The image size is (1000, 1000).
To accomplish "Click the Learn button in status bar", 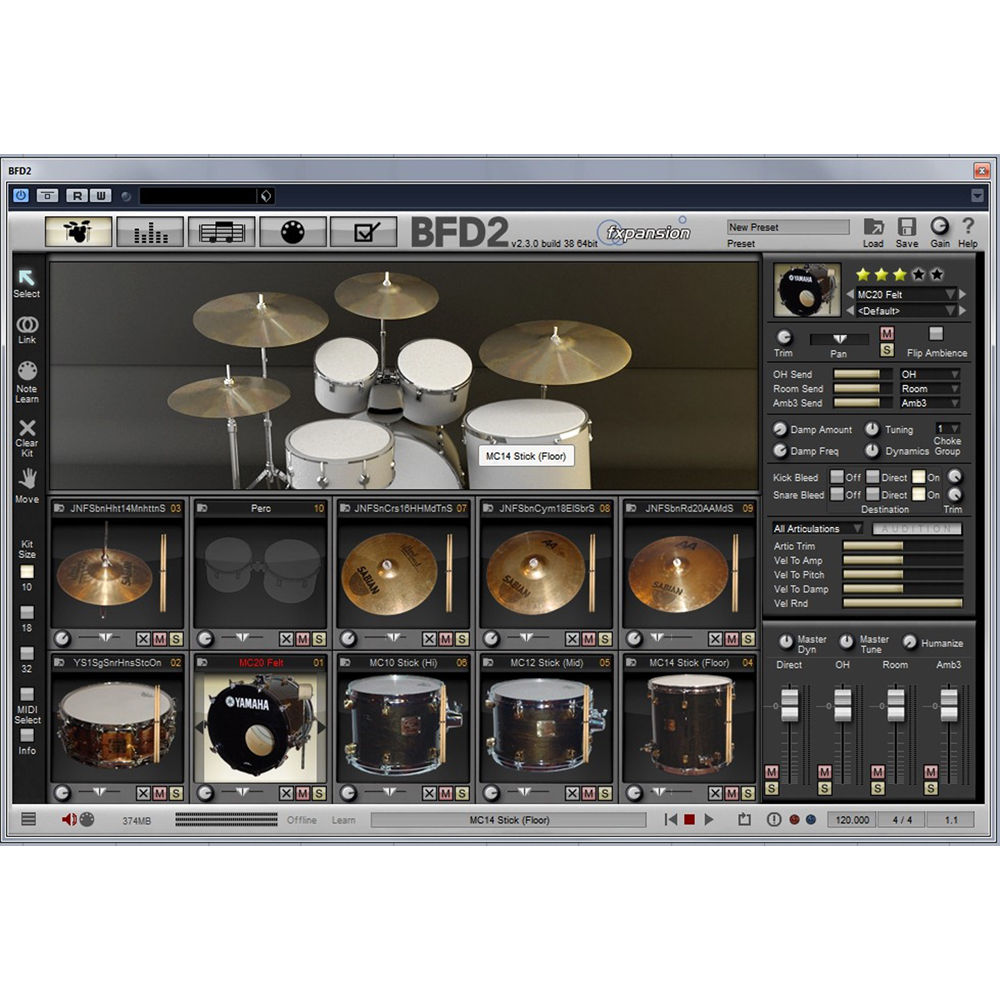I will pos(343,820).
